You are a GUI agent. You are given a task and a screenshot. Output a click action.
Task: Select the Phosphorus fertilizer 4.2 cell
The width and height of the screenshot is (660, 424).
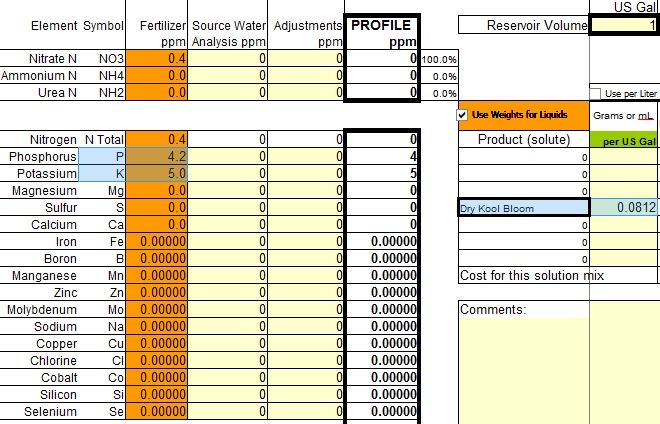click(x=157, y=157)
